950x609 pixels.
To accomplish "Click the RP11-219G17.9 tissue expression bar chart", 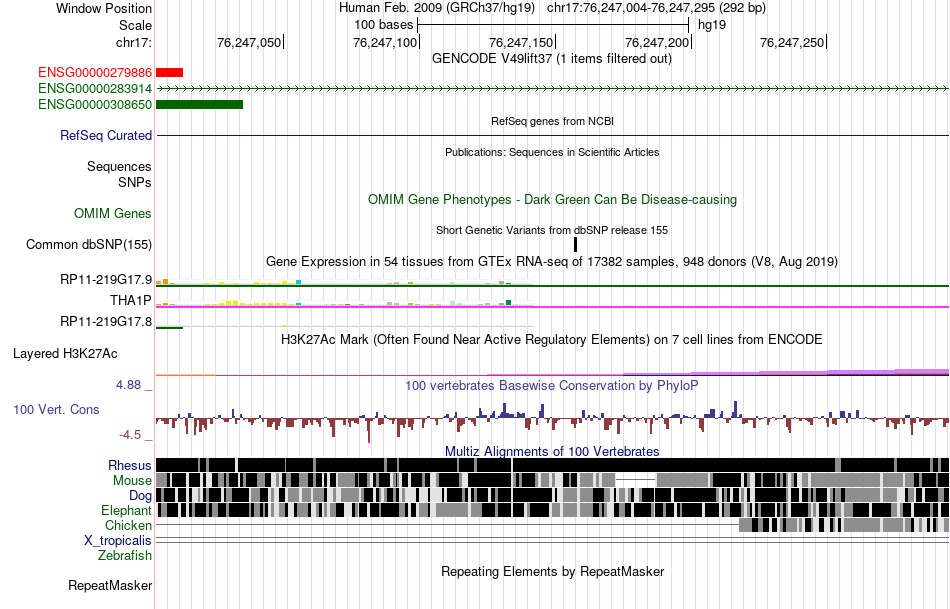I will point(345,282).
